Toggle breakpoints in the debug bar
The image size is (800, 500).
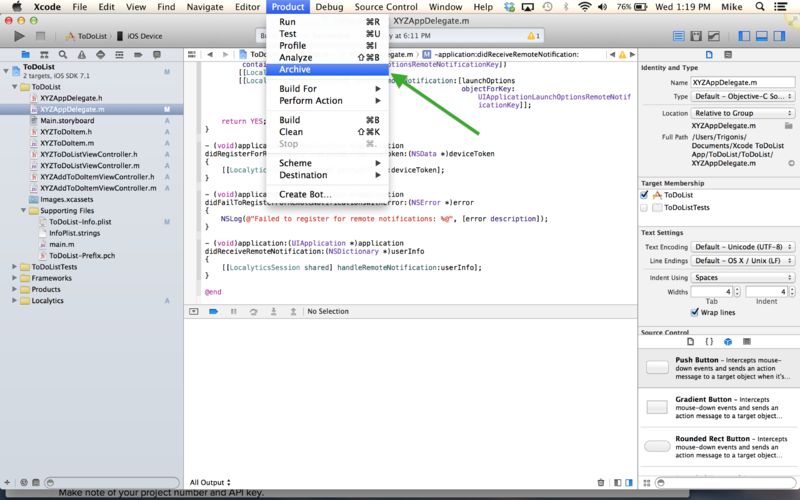pos(213,311)
